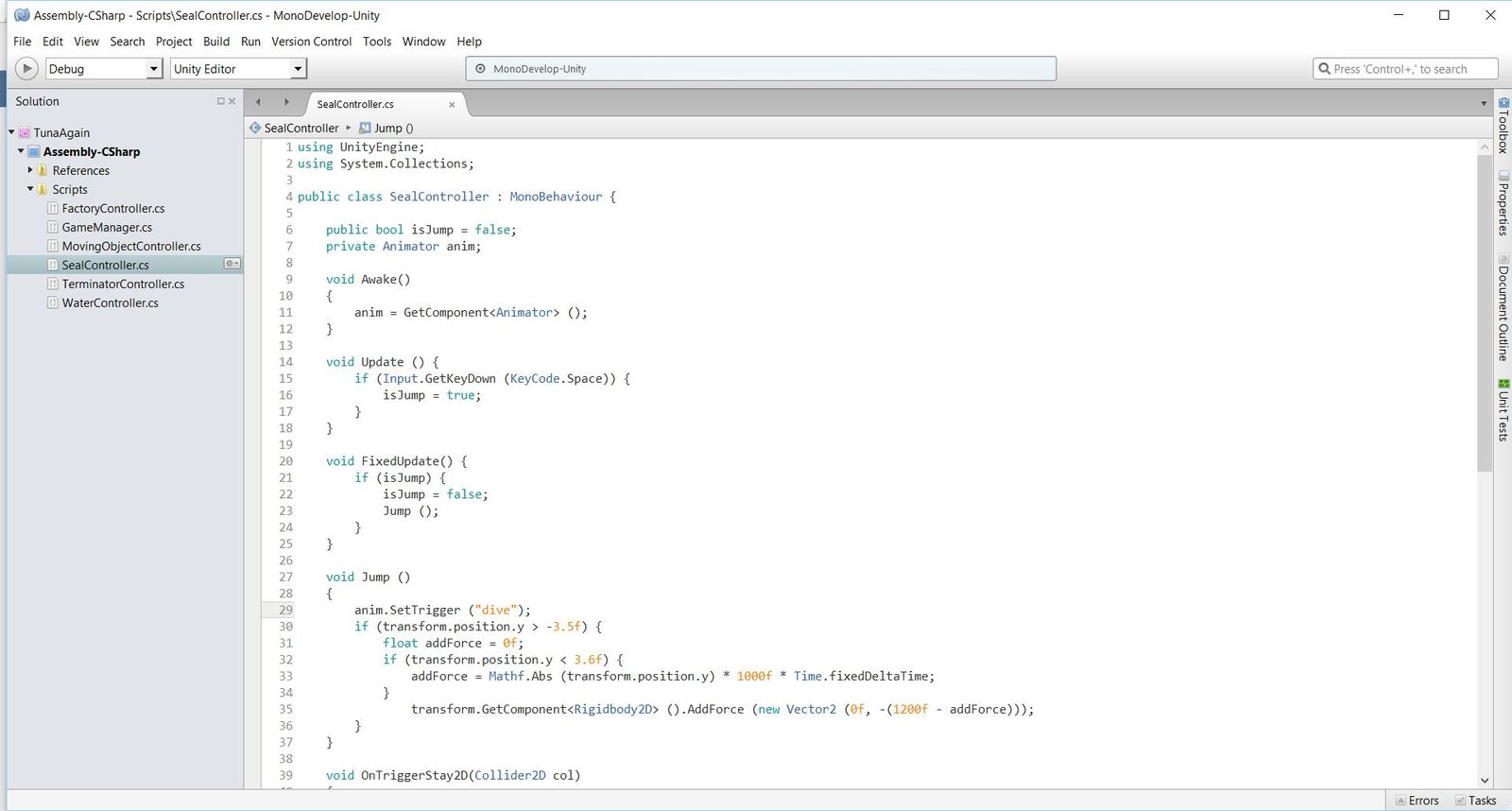Open the Window menu
Screen dimensions: 1512x811
(423, 42)
